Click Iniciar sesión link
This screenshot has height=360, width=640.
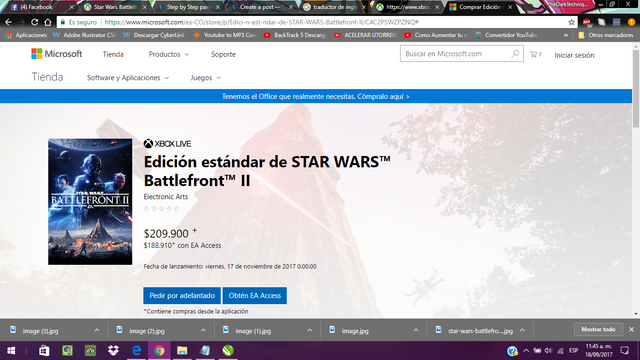pyautogui.click(x=574, y=55)
